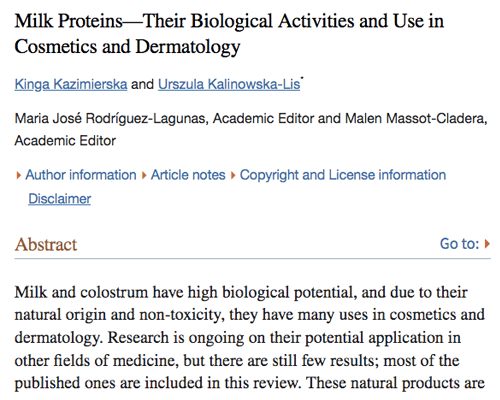Viewport: 500px width, 400px height.
Task: Click the triangle icon before Author information
Action: 19,175
